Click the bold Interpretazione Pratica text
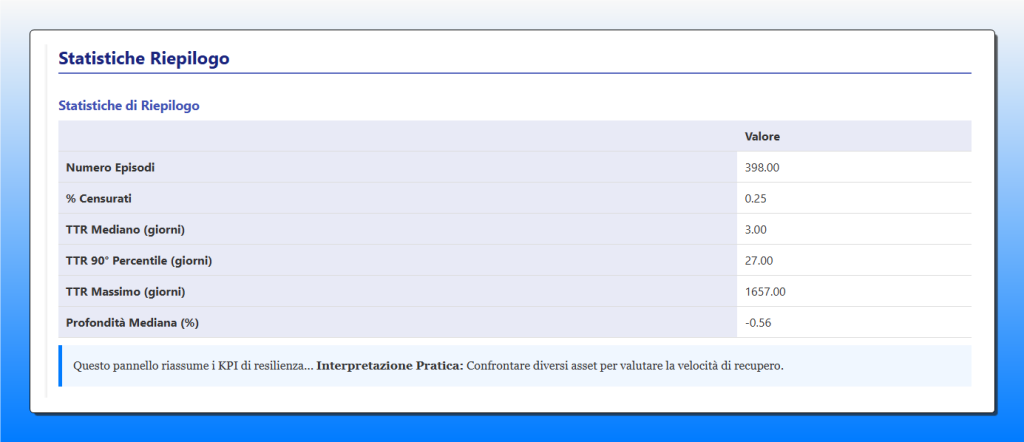 [389, 366]
